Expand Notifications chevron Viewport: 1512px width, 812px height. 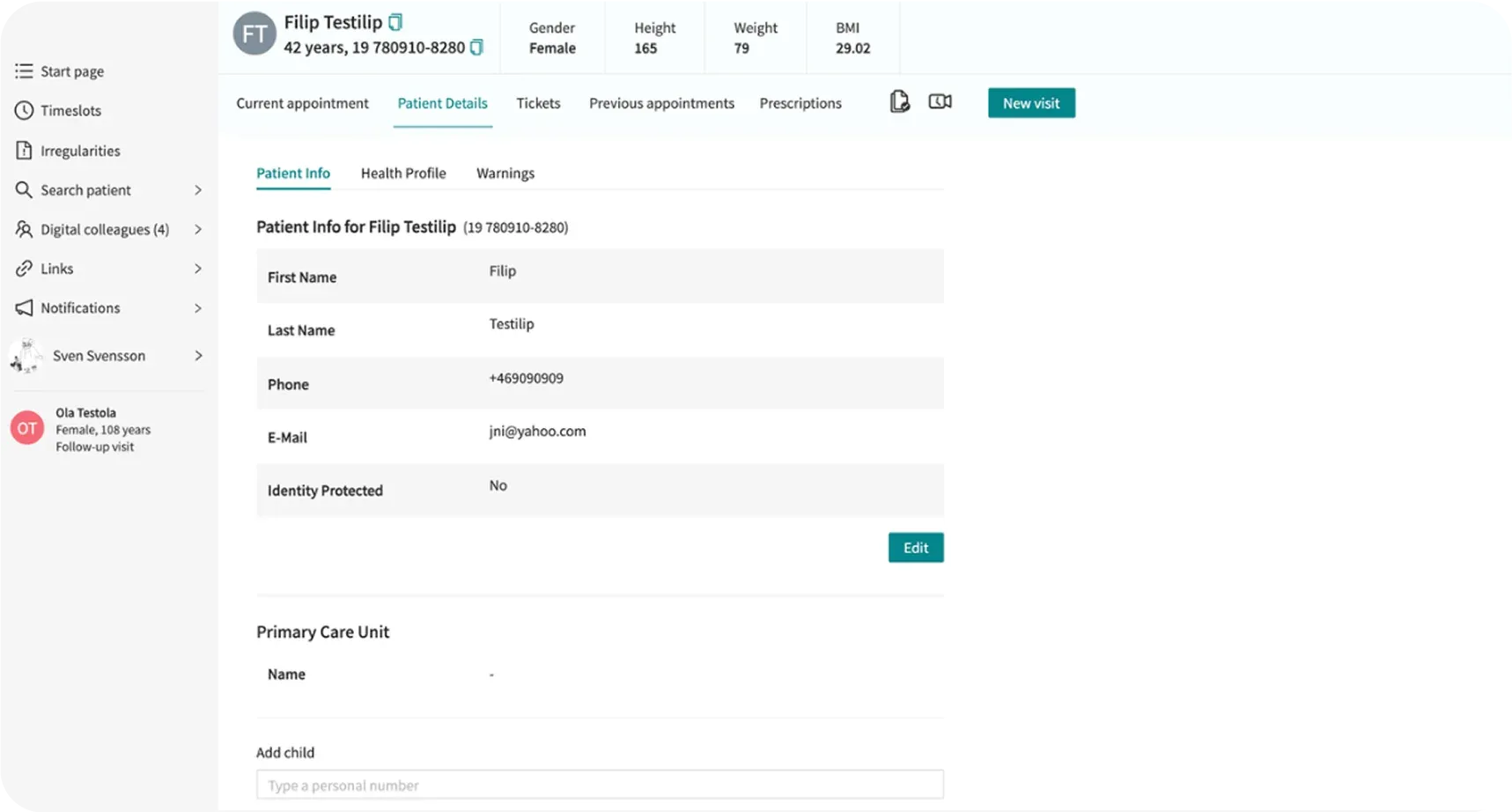[x=198, y=308]
